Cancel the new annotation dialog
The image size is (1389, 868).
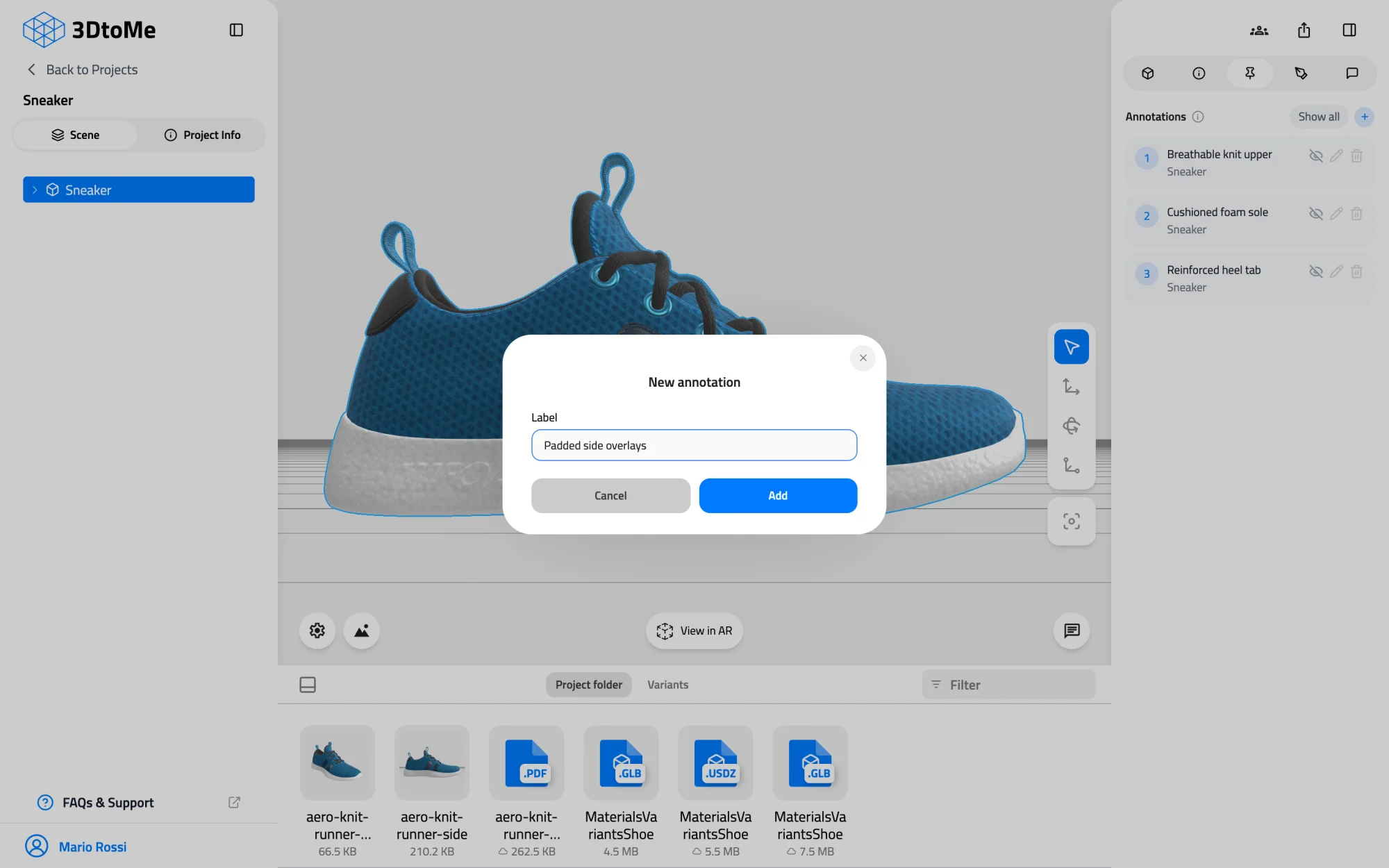610,496
